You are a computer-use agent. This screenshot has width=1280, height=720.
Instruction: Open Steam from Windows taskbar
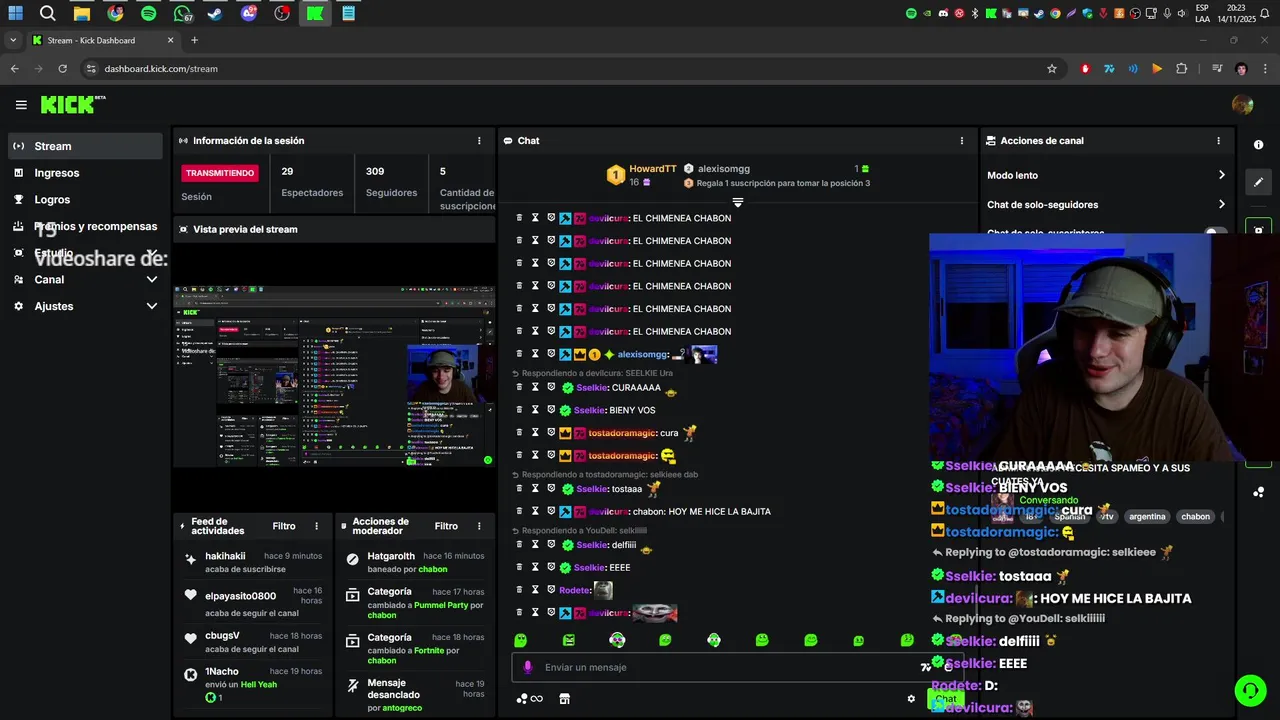point(215,13)
